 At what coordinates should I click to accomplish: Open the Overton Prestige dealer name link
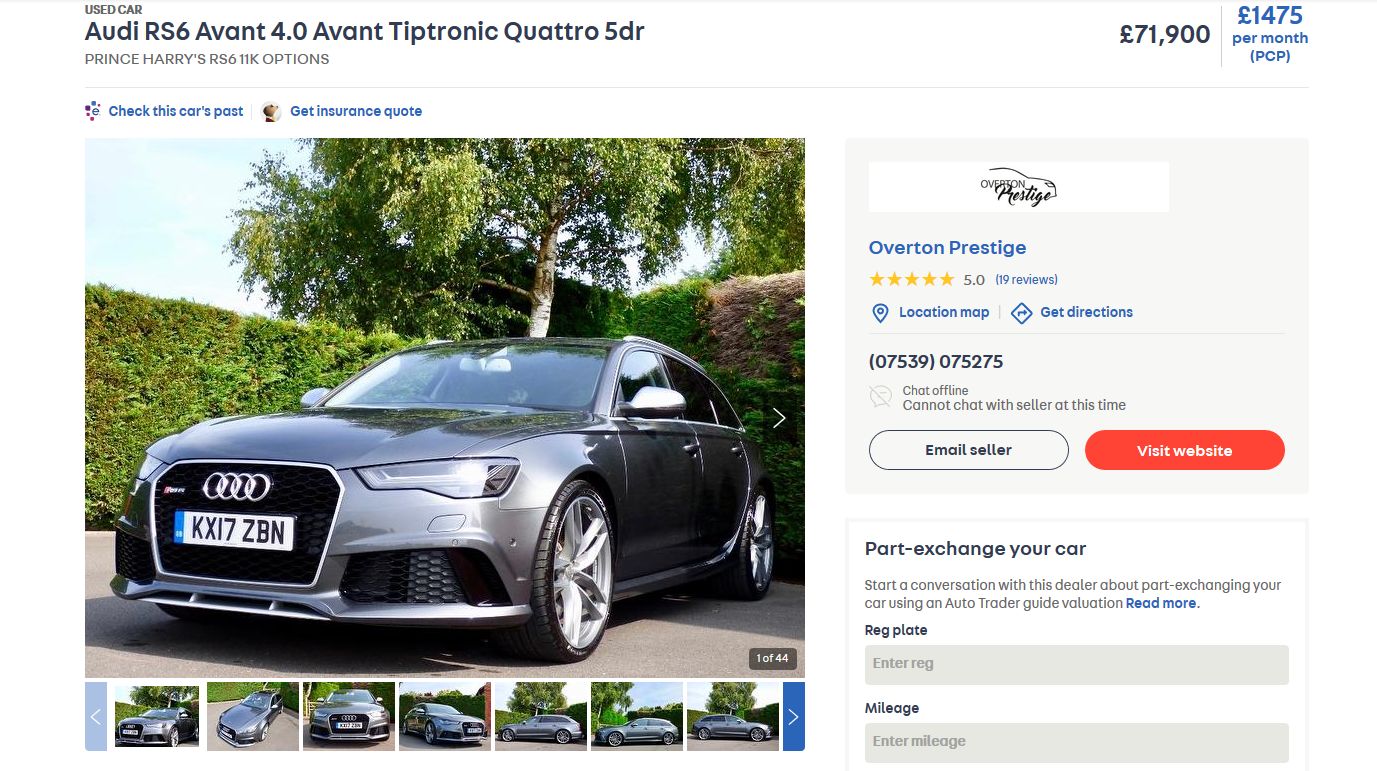947,248
